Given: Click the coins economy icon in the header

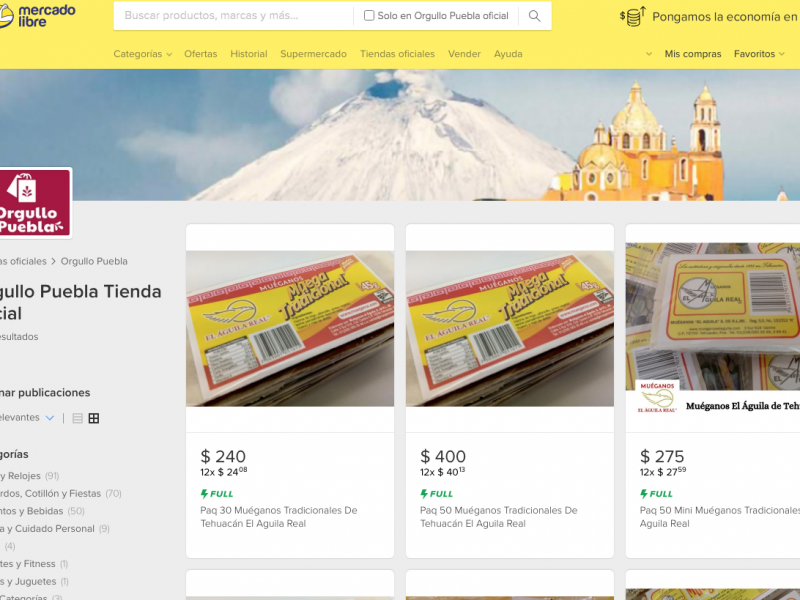Looking at the screenshot, I should click(x=633, y=16).
